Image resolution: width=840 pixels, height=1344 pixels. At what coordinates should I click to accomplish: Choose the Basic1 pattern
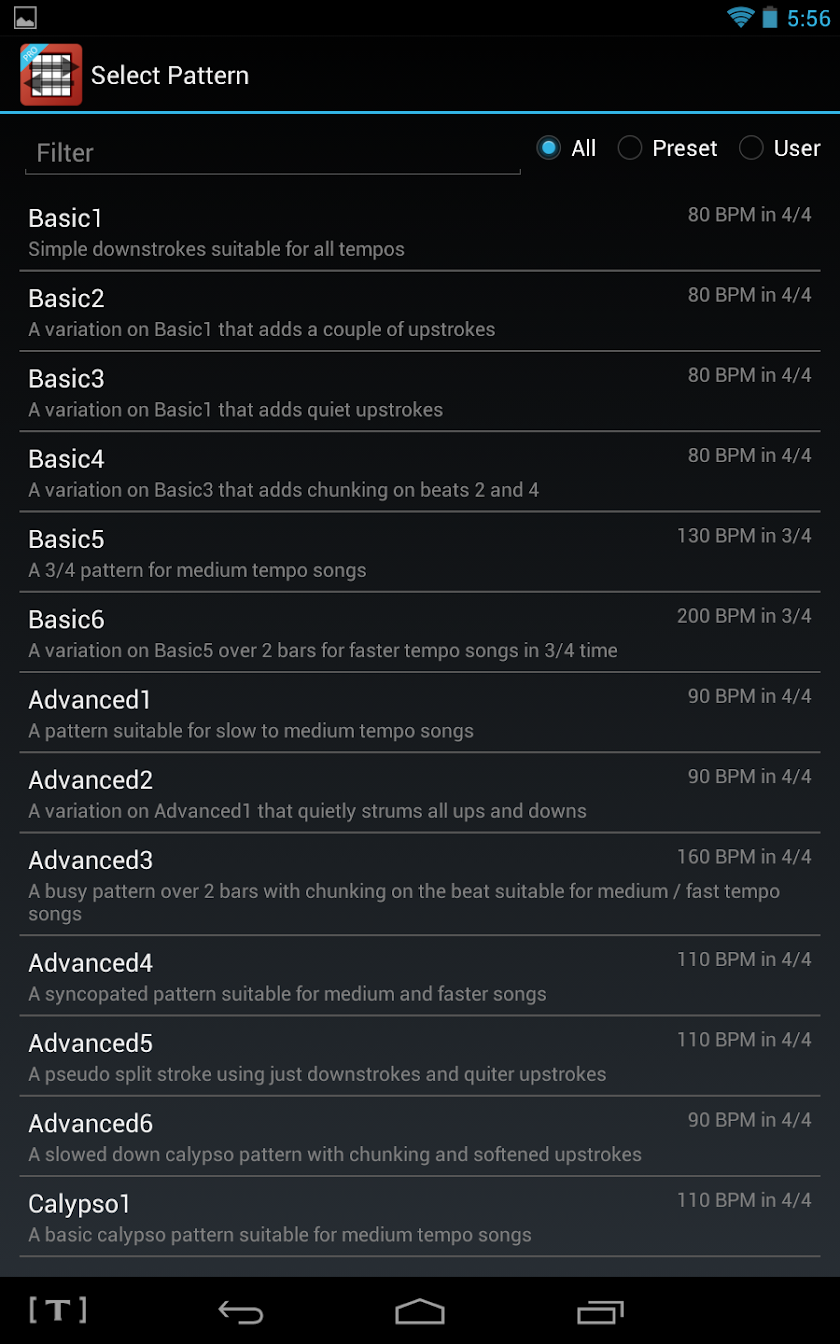tap(420, 232)
